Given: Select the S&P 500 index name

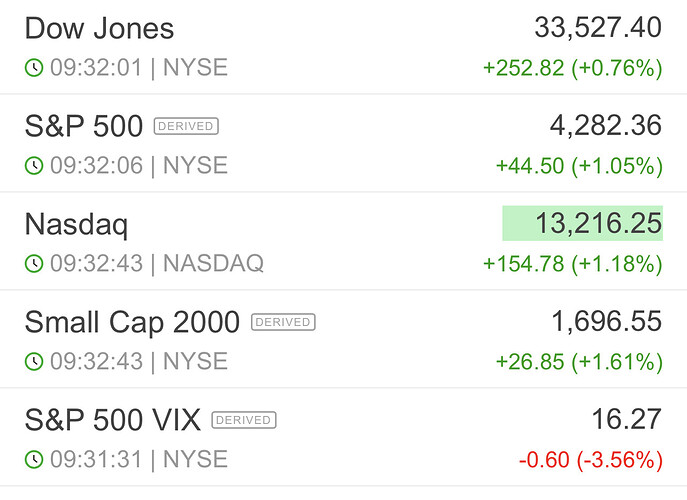Looking at the screenshot, I should [84, 126].
